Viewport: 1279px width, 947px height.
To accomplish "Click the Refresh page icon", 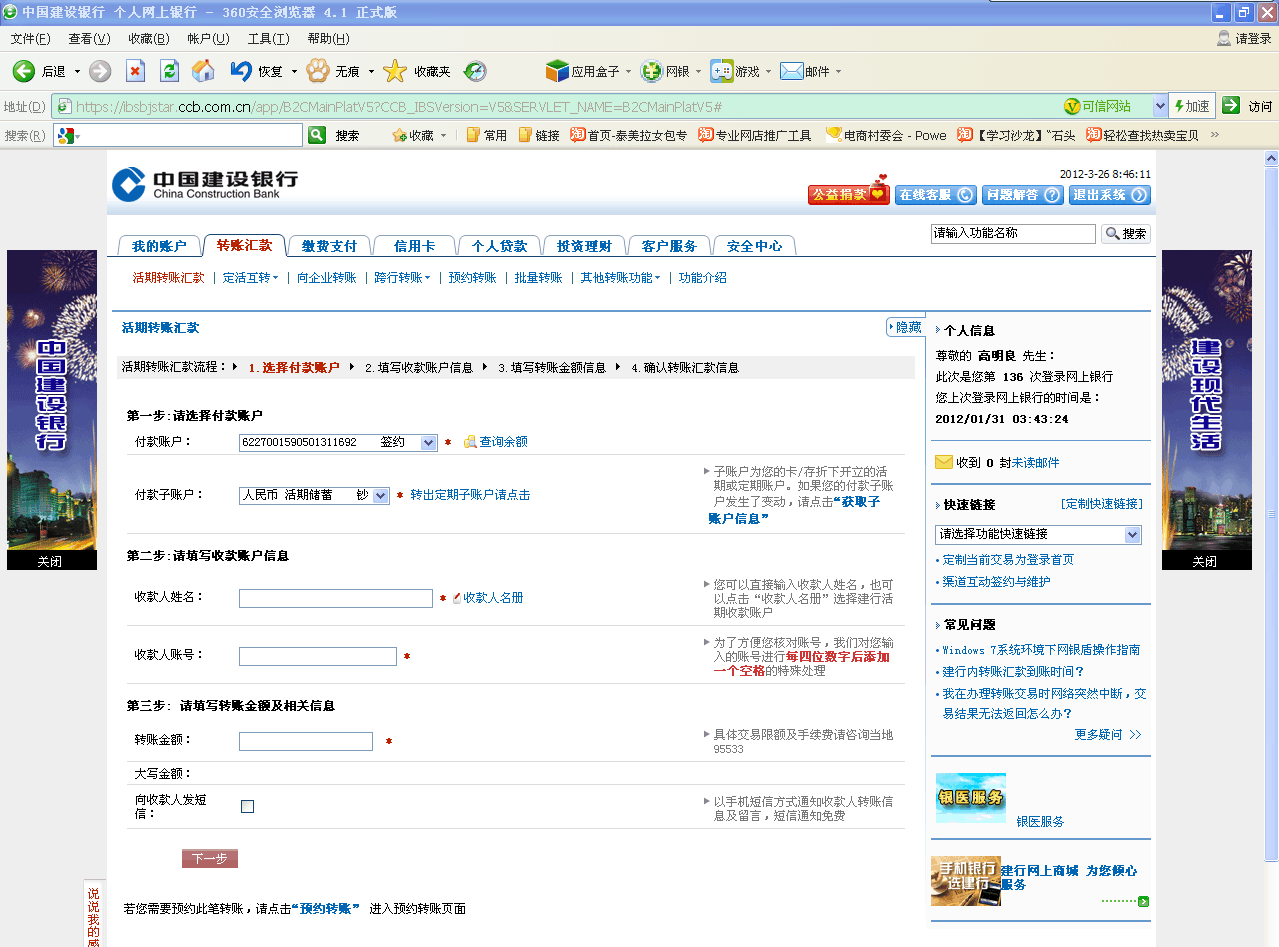I will pos(169,71).
